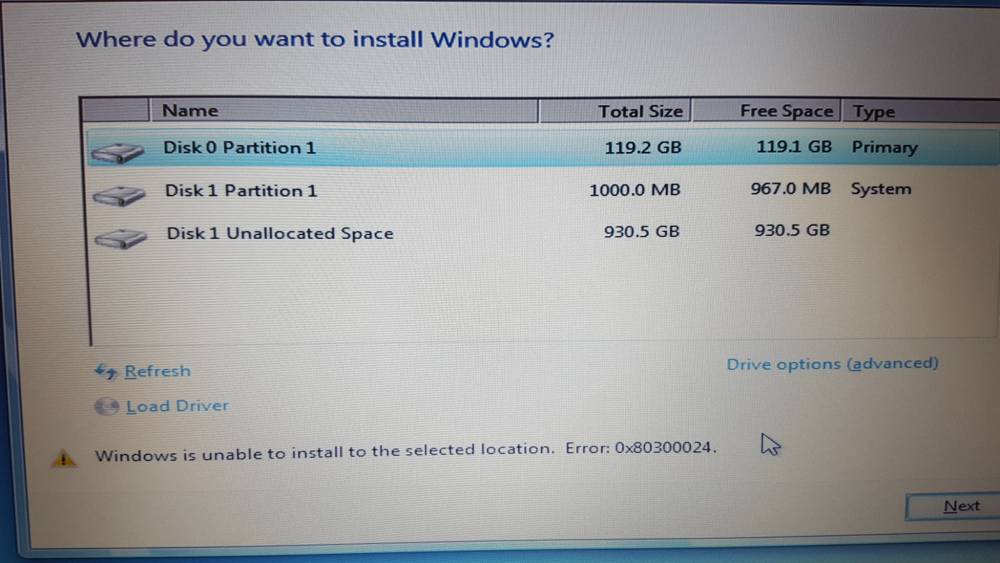
Task: Click the Primary type cell
Action: pos(885,148)
